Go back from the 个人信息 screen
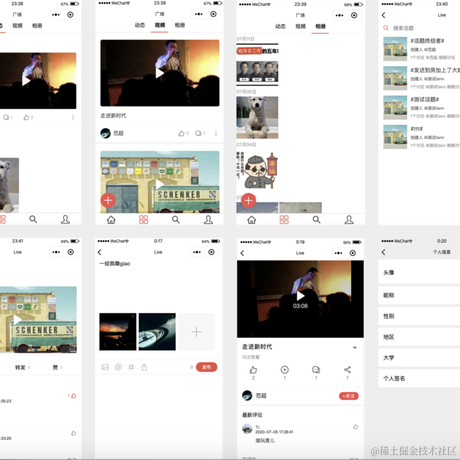Image resolution: width=460 pixels, height=460 pixels. (x=383, y=252)
